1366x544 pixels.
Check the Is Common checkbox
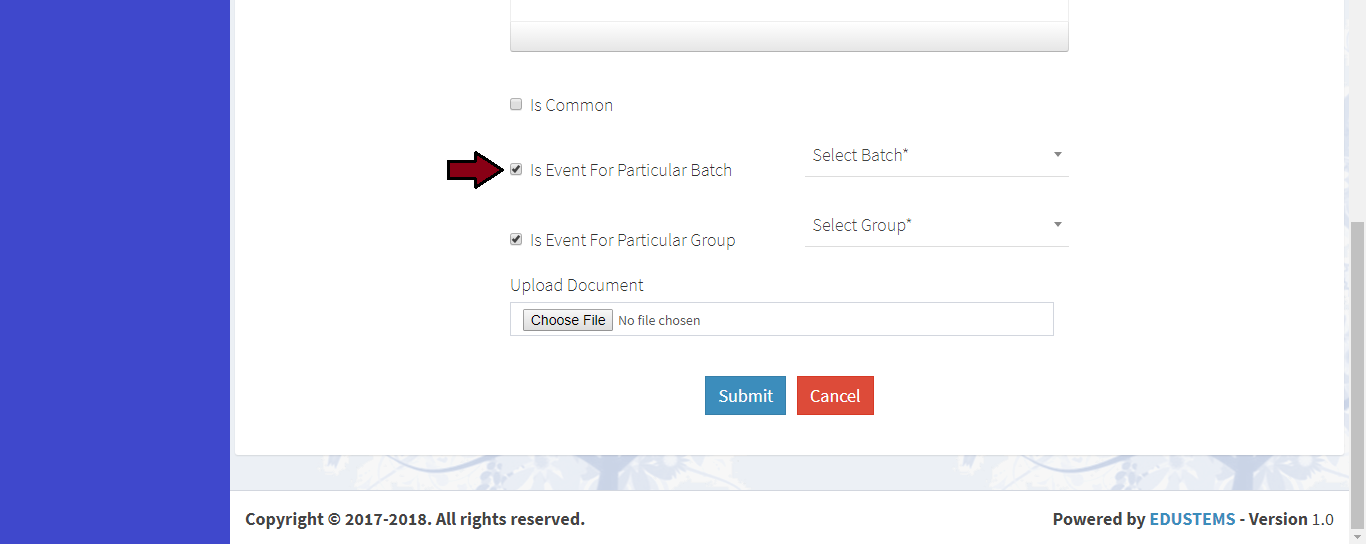tap(516, 104)
